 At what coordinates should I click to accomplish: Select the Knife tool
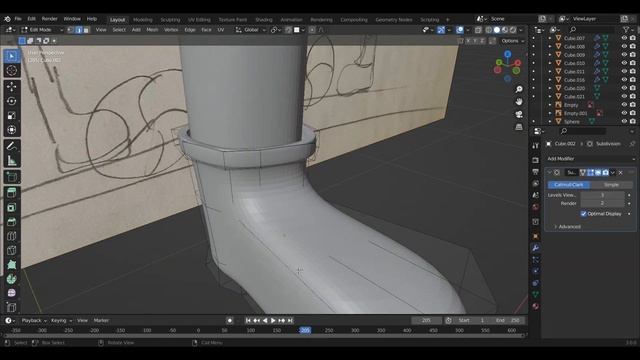click(x=11, y=250)
